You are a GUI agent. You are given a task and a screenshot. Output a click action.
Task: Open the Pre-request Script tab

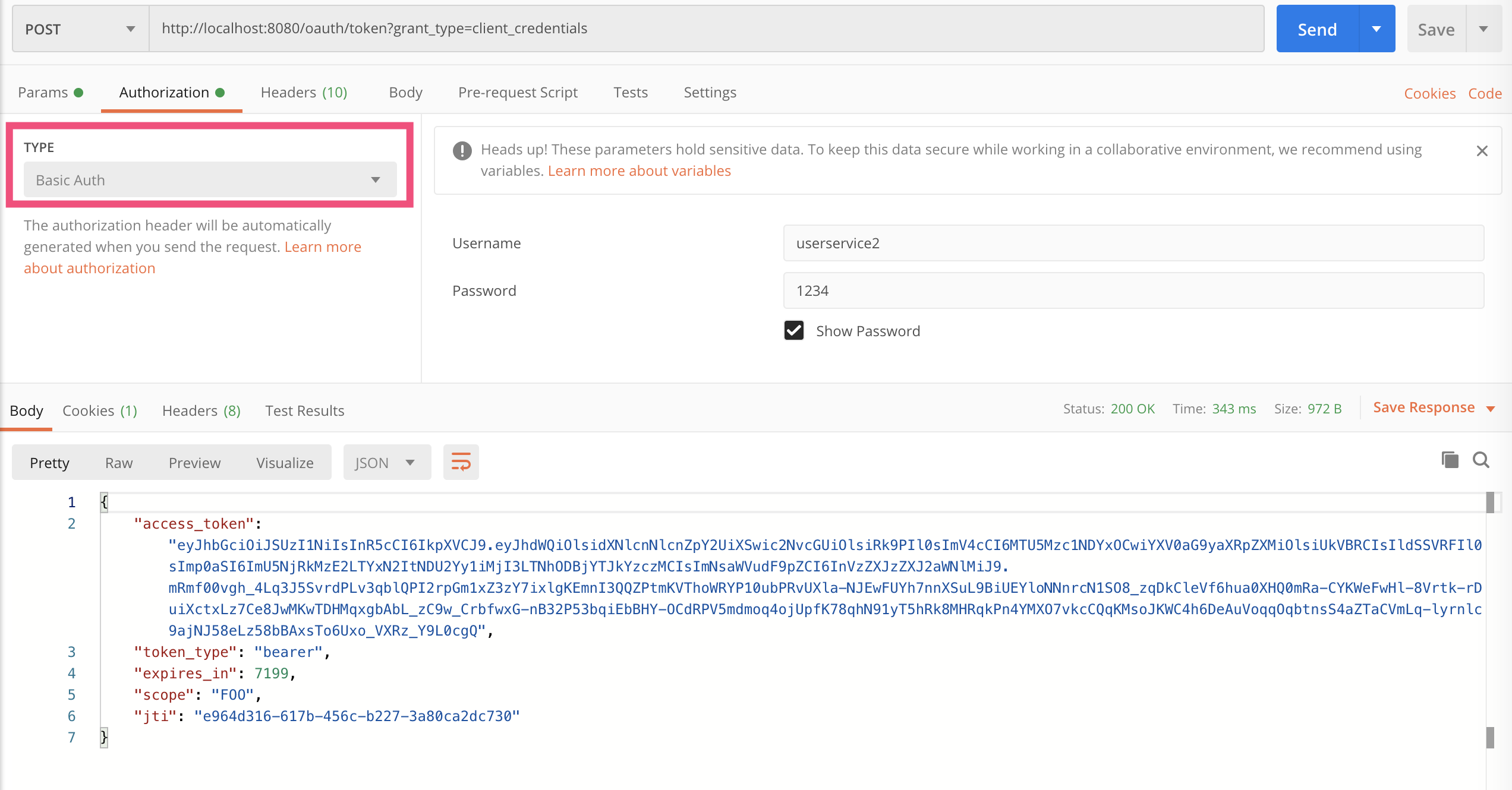click(x=518, y=93)
